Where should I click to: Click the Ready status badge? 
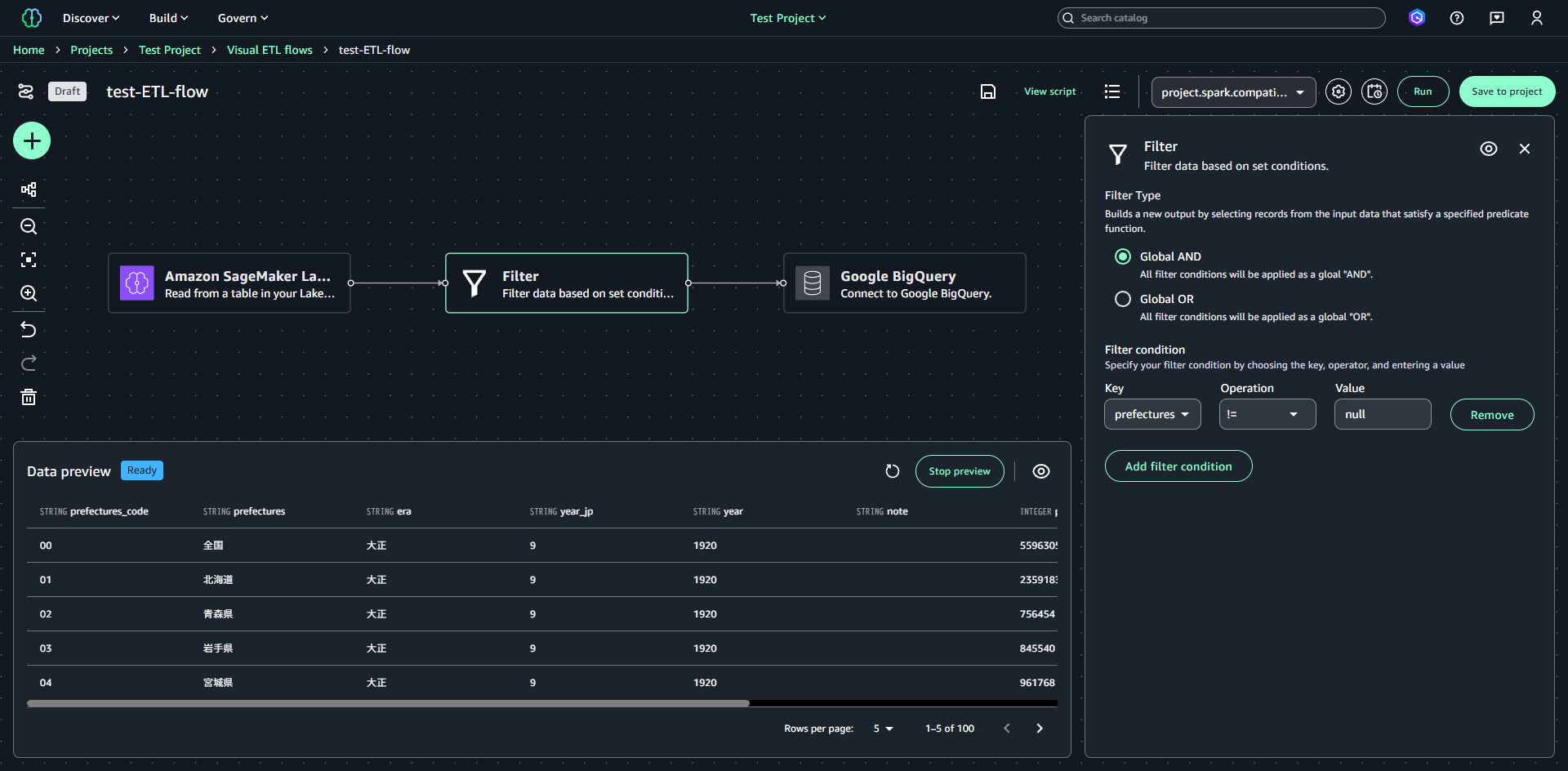pyautogui.click(x=142, y=470)
